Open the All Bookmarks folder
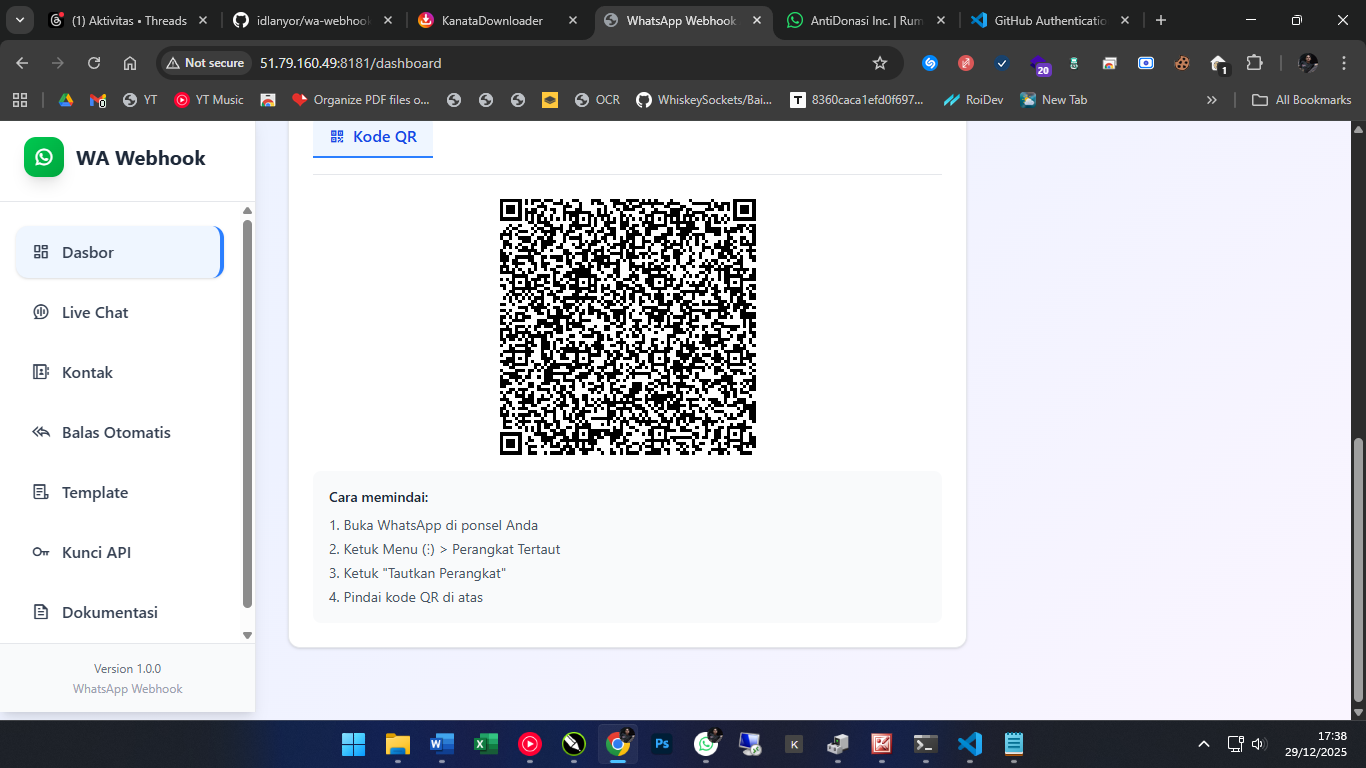The height and width of the screenshot is (768, 1366). (x=1302, y=100)
